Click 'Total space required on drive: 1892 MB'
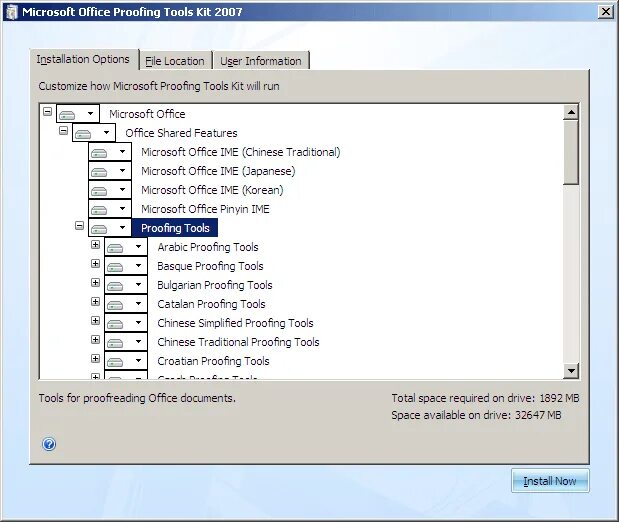 click(485, 398)
